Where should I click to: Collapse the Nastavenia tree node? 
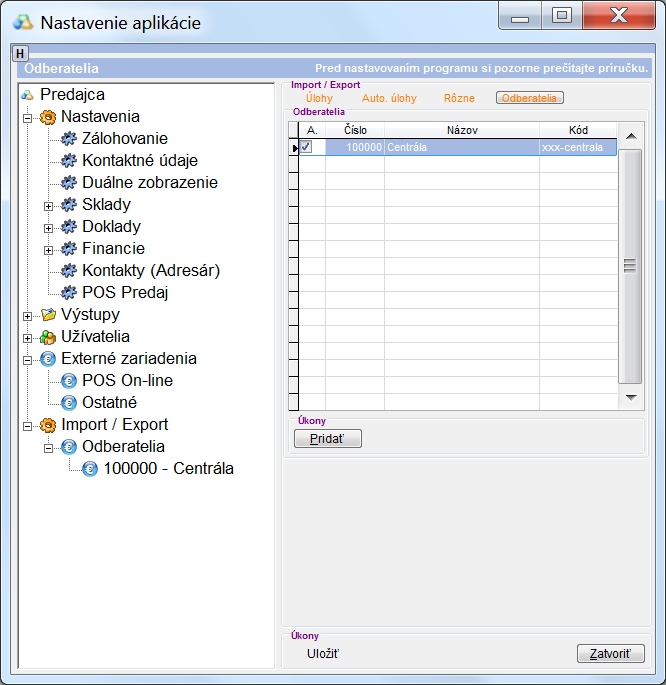click(27, 117)
